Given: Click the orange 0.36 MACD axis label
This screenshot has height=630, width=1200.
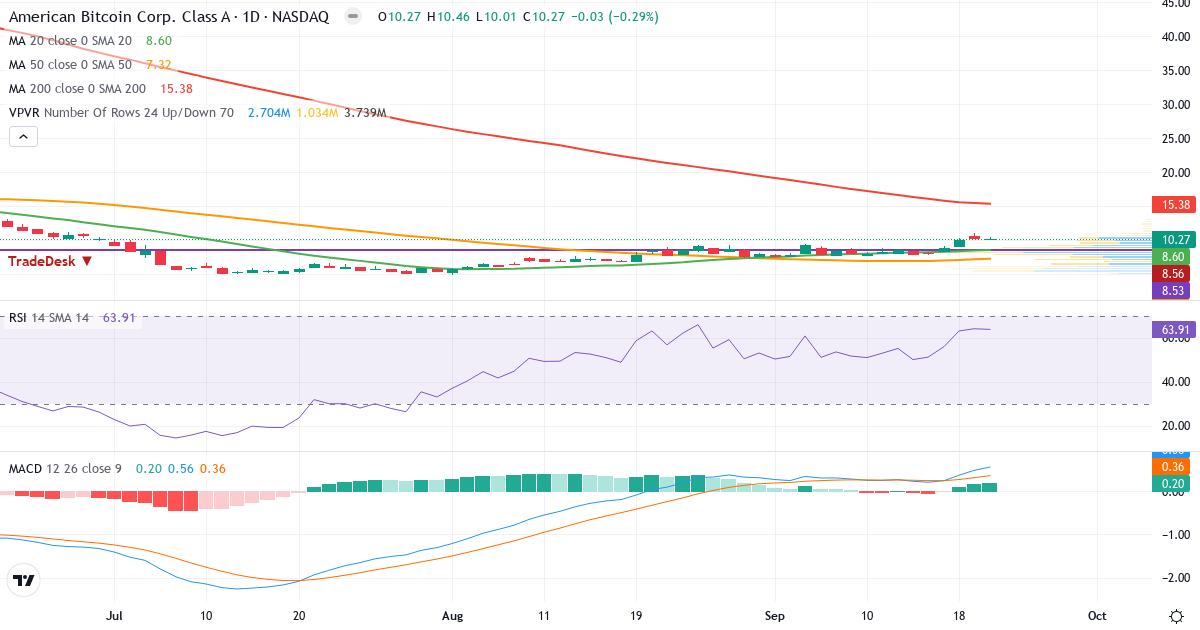Looking at the screenshot, I should coord(1172,467).
